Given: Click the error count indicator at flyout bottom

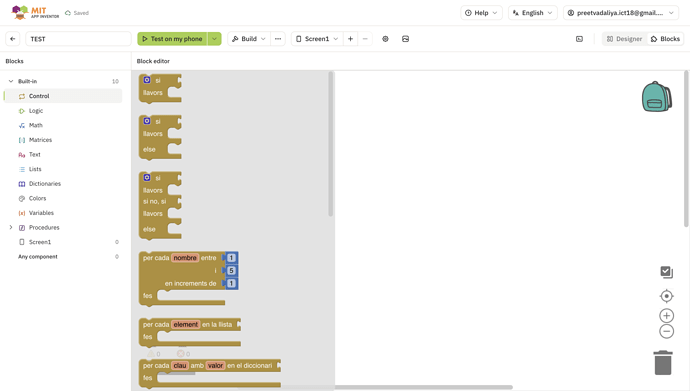Looking at the screenshot, I should [184, 354].
